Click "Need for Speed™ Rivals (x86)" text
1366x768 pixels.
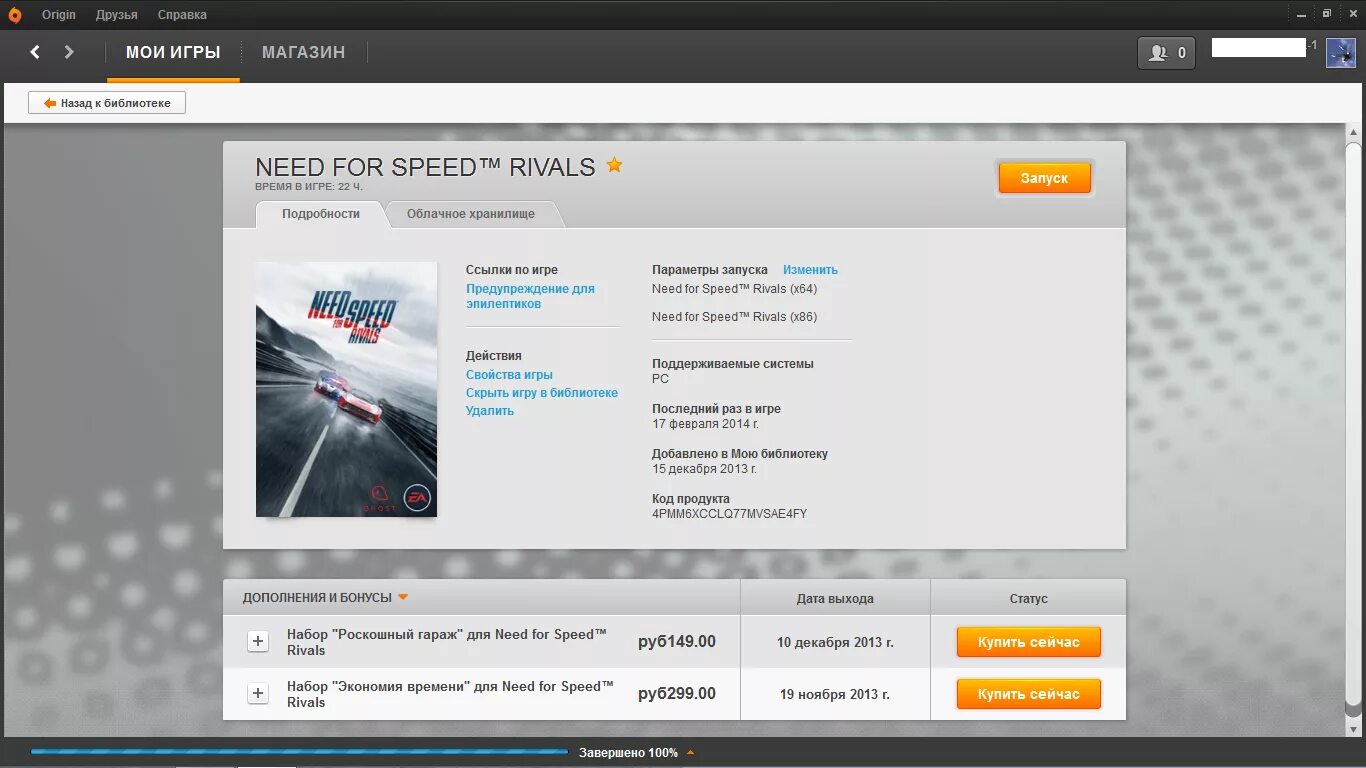734,317
